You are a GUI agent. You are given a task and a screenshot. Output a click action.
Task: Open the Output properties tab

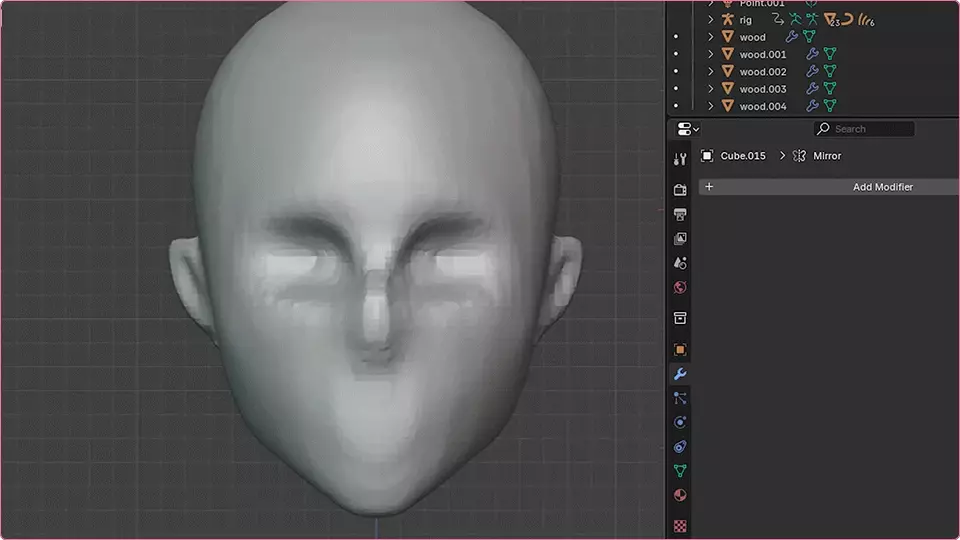click(x=680, y=214)
